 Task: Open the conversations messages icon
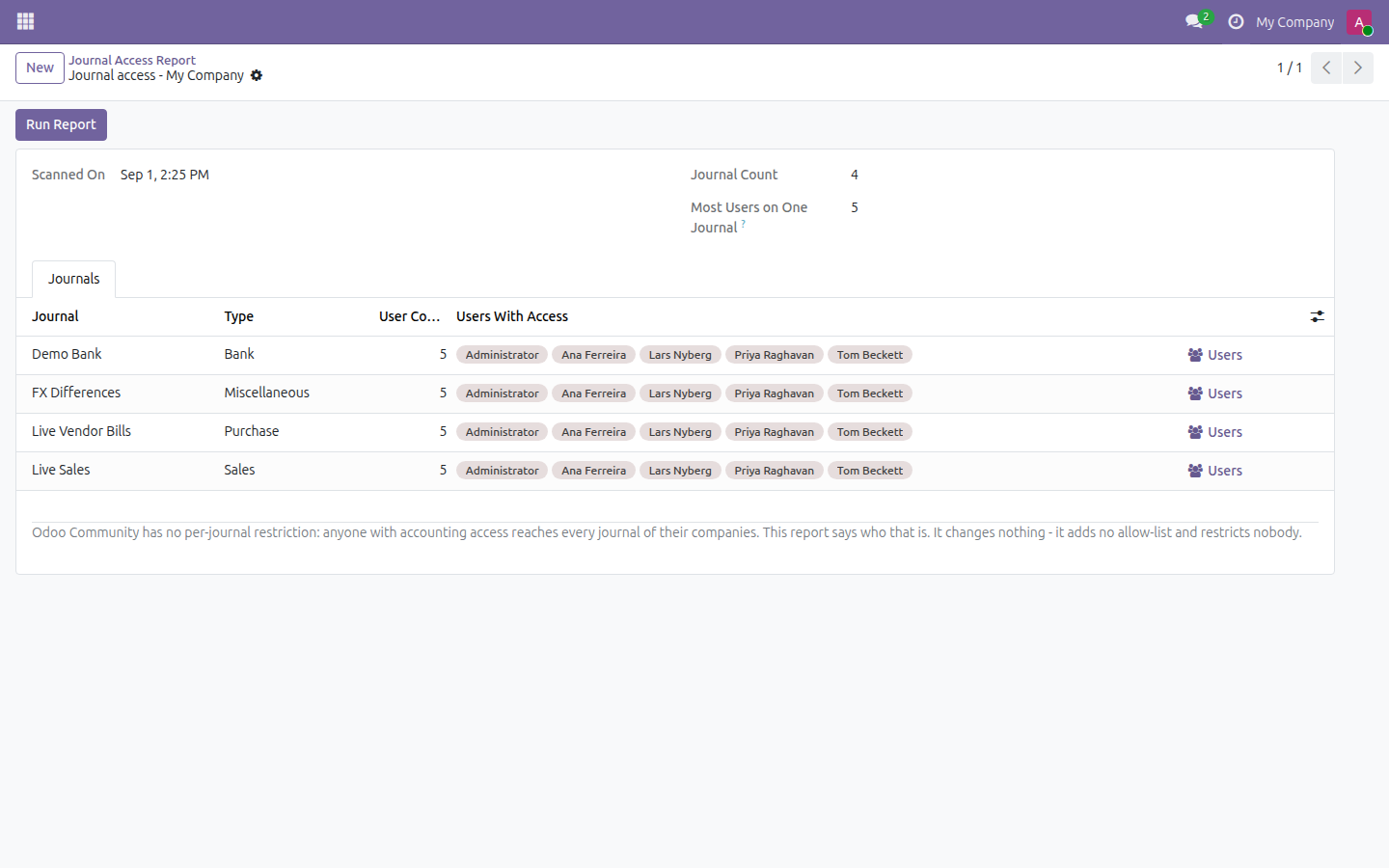(1194, 21)
